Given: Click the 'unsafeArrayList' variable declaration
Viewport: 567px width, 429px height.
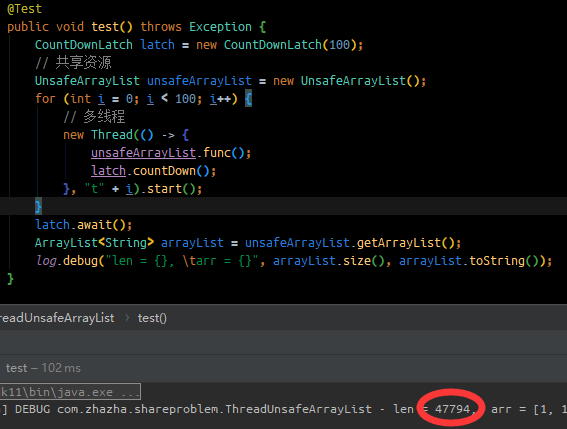Looking at the screenshot, I should point(199,81).
